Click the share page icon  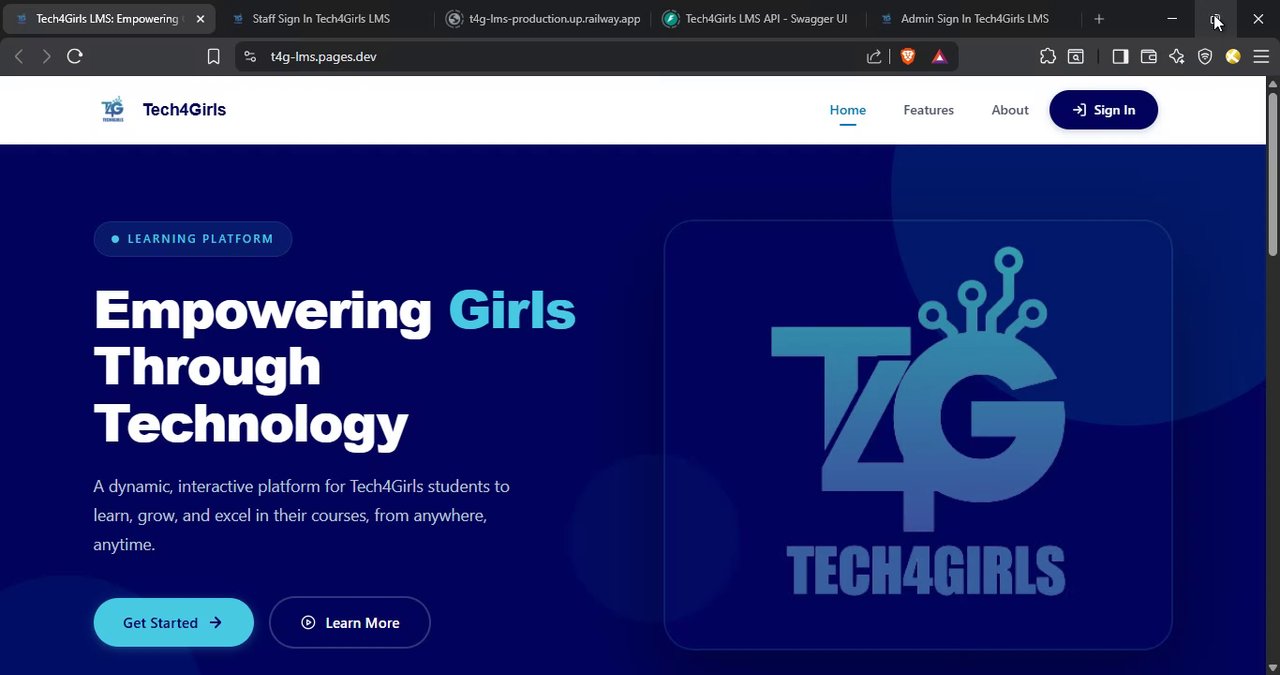874,57
